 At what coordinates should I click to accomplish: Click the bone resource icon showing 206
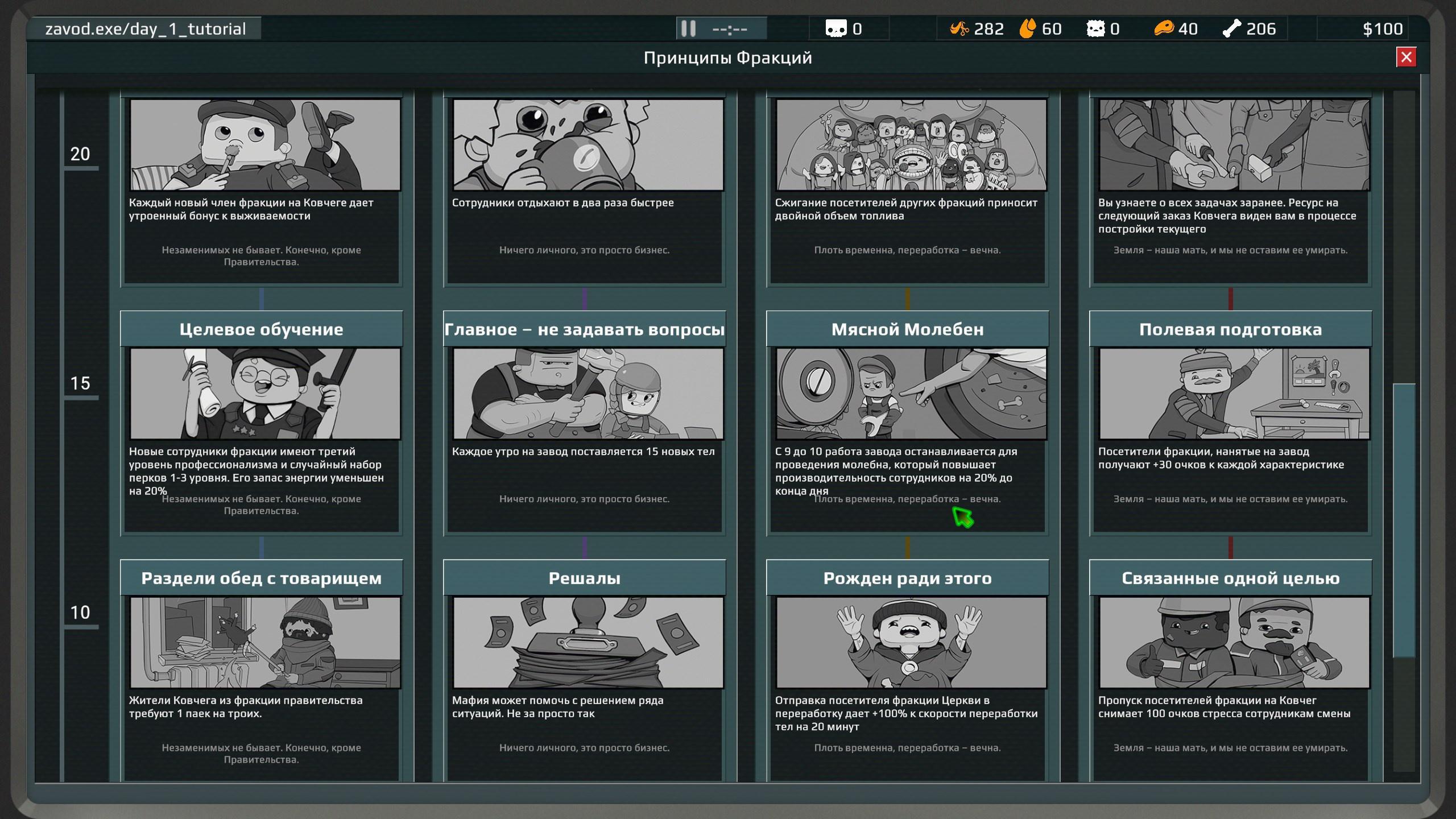[x=1232, y=28]
